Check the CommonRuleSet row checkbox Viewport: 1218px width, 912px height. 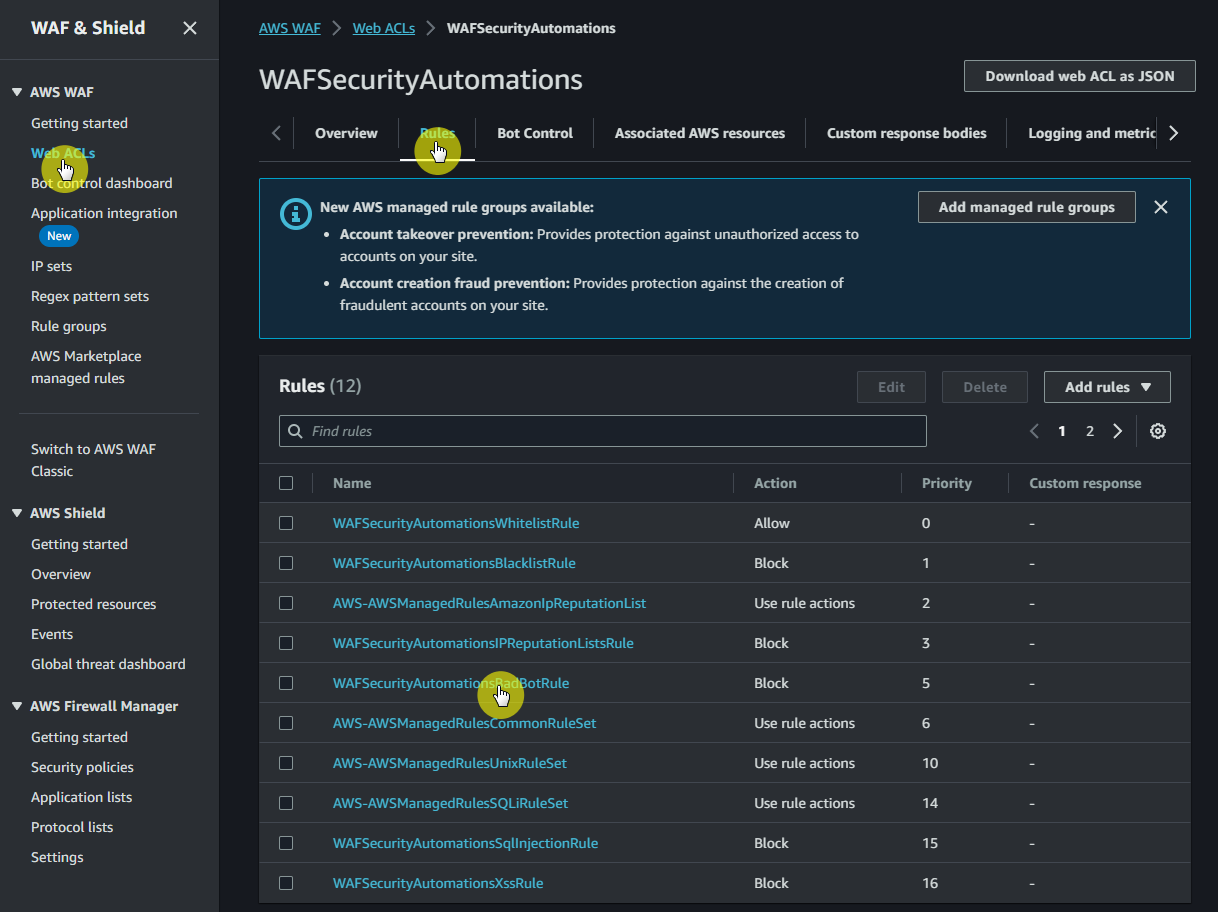(286, 723)
